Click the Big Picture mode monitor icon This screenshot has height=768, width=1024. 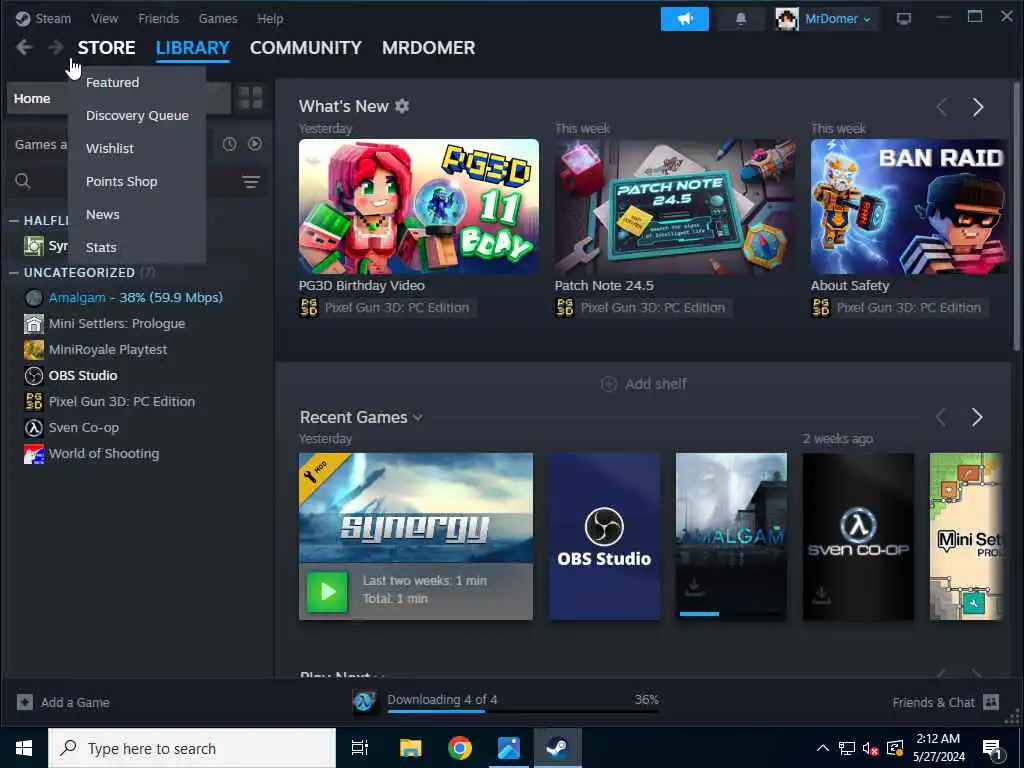[904, 19]
